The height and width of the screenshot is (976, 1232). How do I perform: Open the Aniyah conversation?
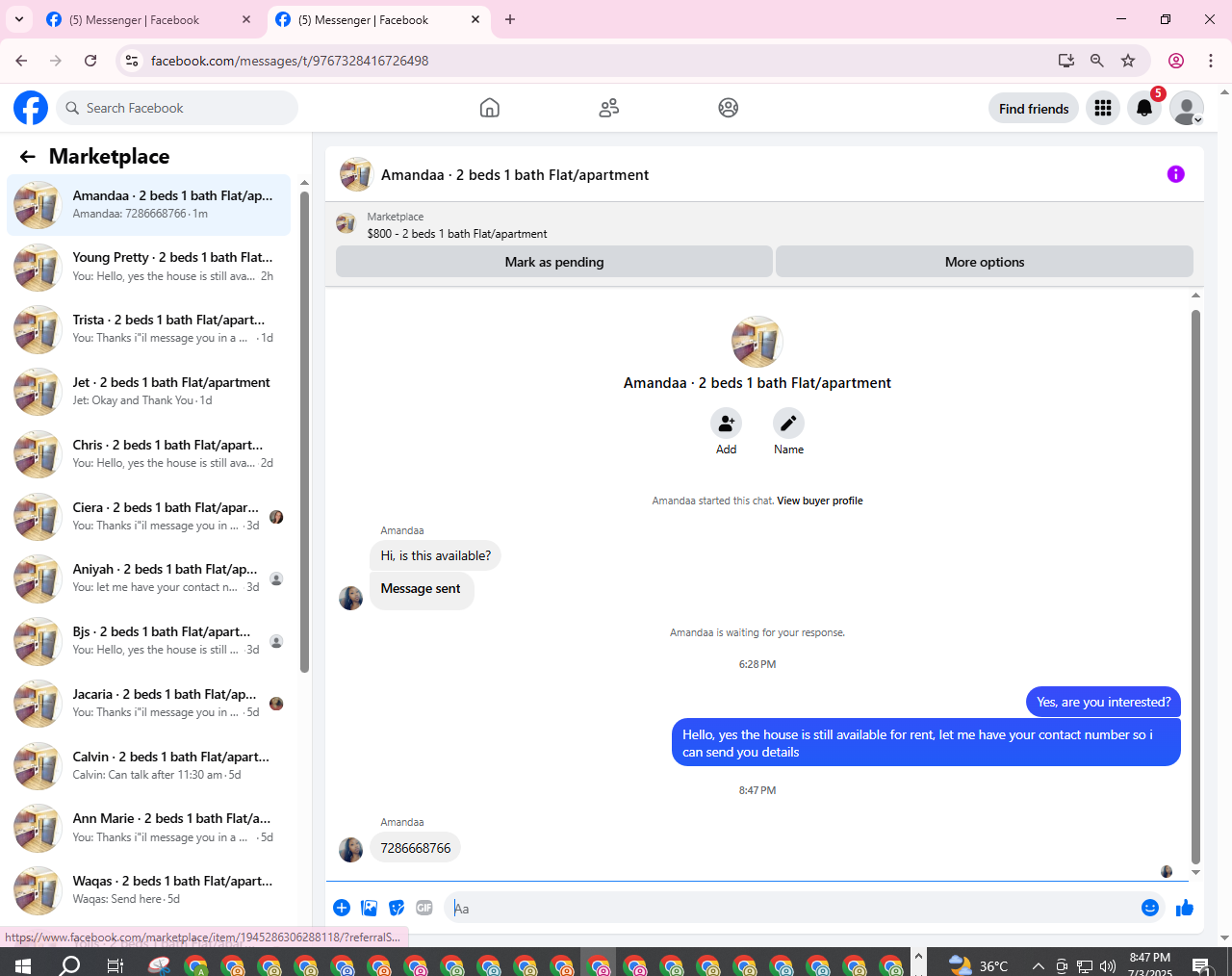pos(149,578)
